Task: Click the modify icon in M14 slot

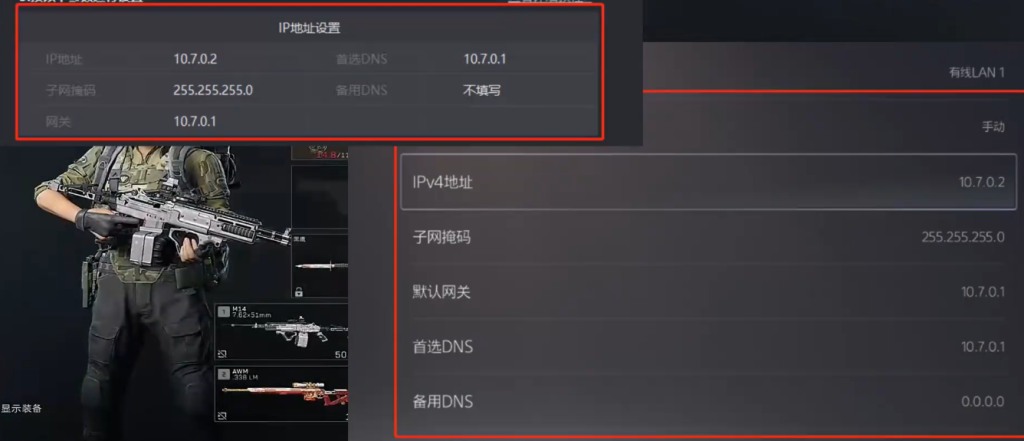Action: (223, 353)
